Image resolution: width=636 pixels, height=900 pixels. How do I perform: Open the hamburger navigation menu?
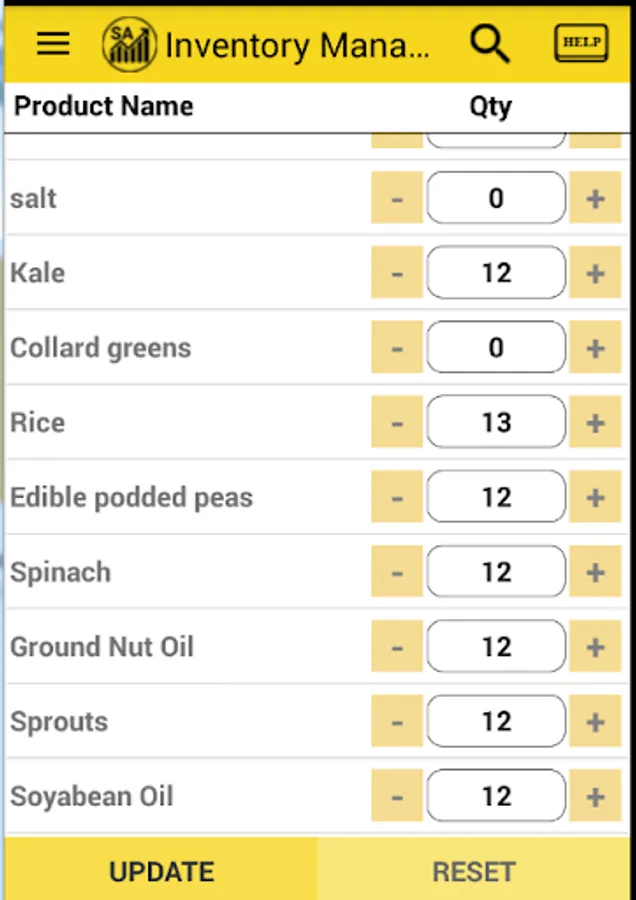(x=53, y=43)
